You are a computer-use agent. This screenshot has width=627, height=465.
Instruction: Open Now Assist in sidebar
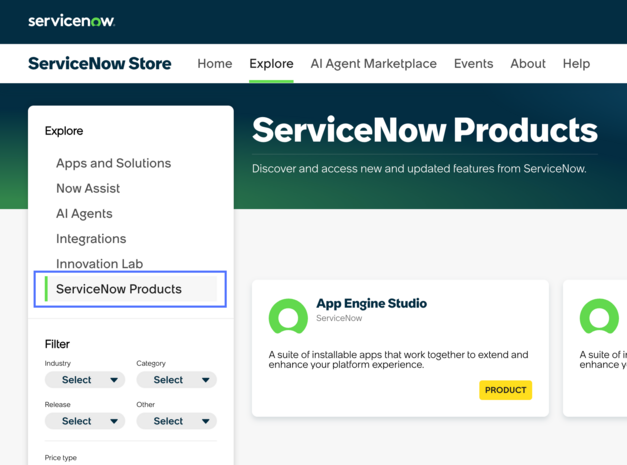(x=88, y=188)
